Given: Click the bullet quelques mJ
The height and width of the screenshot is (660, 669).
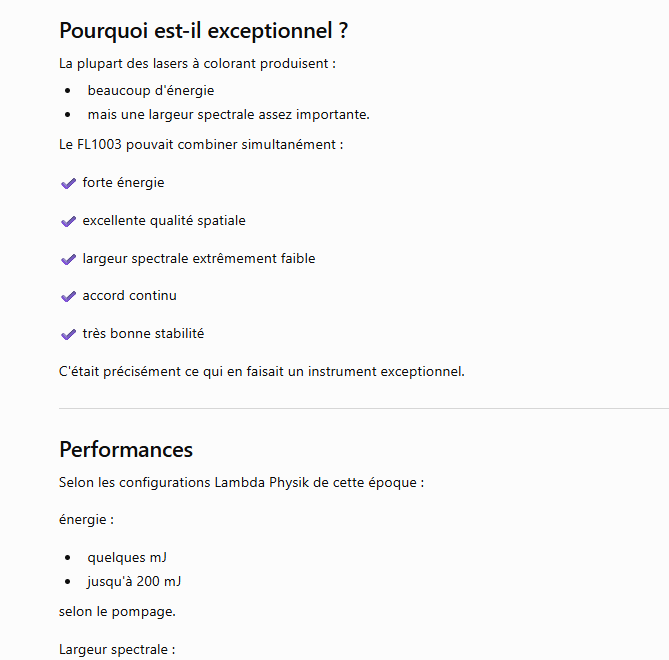Looking at the screenshot, I should pyautogui.click(x=127, y=558).
